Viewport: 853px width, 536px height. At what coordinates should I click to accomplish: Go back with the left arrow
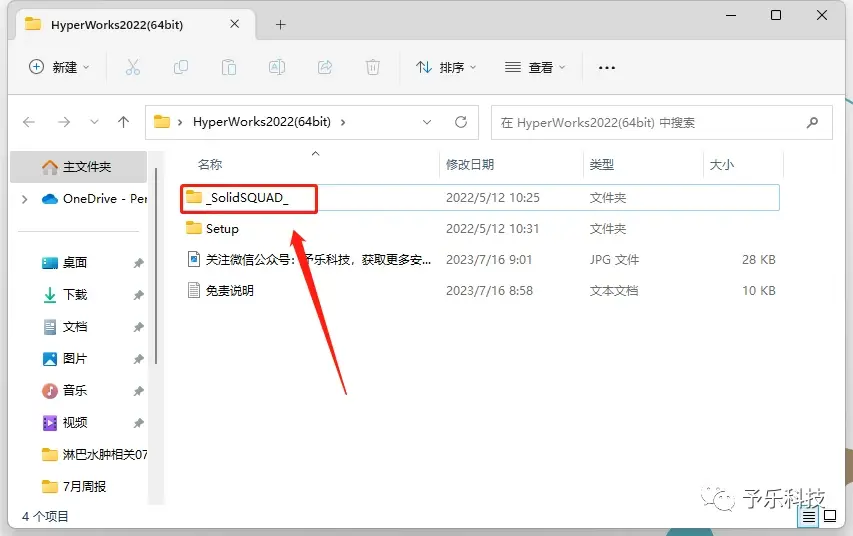tap(29, 122)
